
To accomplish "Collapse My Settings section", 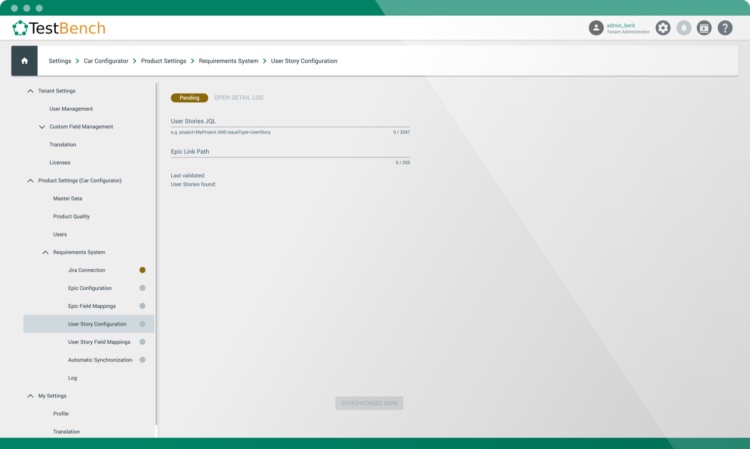I will click(30, 396).
